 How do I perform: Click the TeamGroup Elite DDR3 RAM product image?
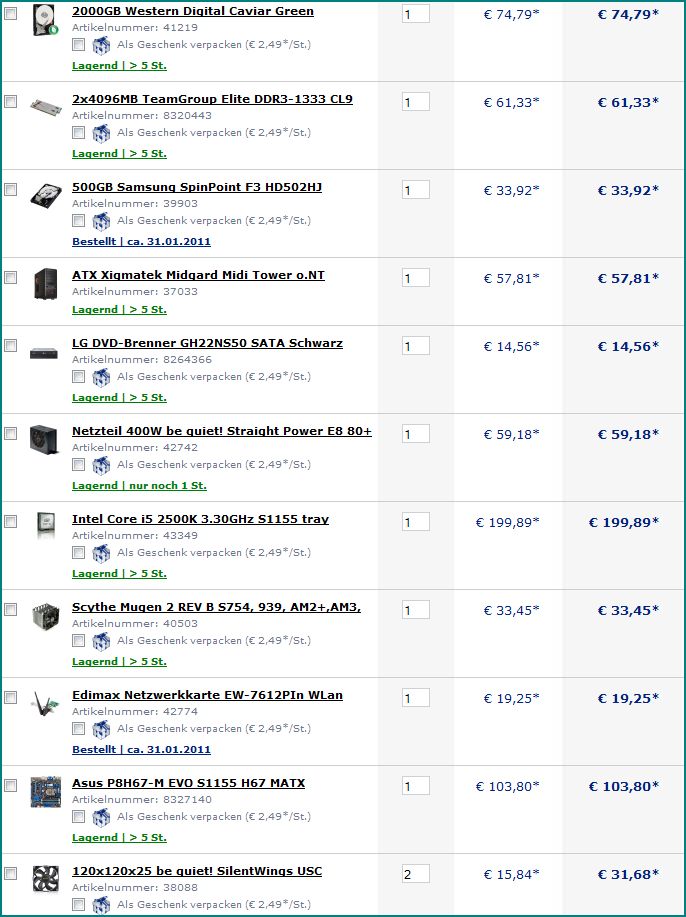click(46, 105)
